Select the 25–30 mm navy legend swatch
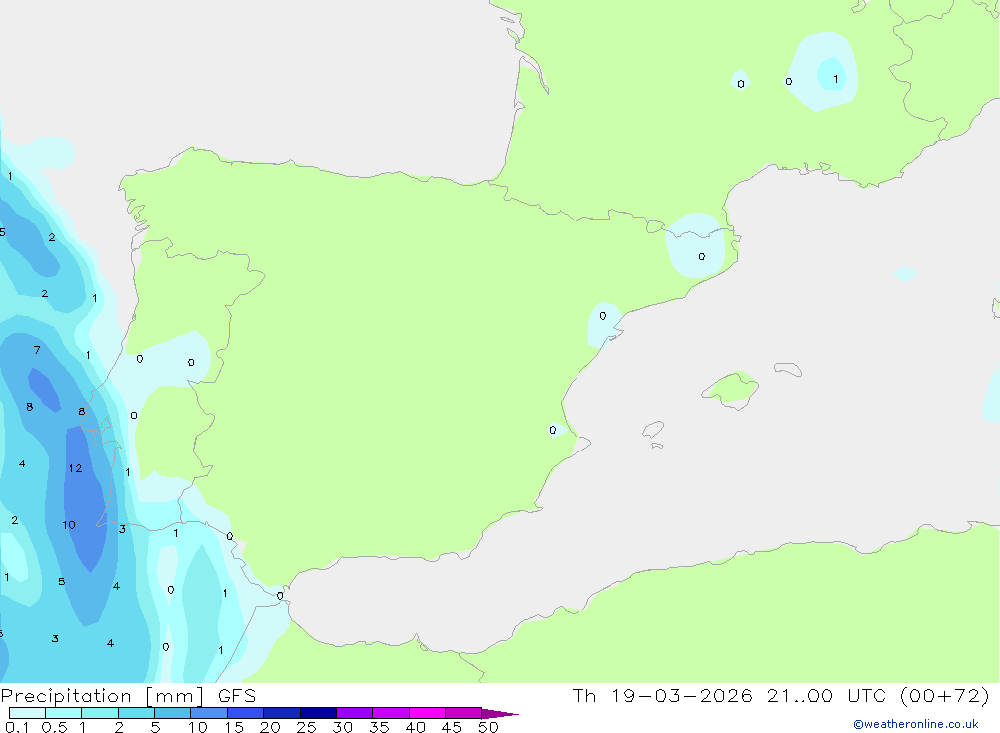1000x733 pixels. (318, 713)
